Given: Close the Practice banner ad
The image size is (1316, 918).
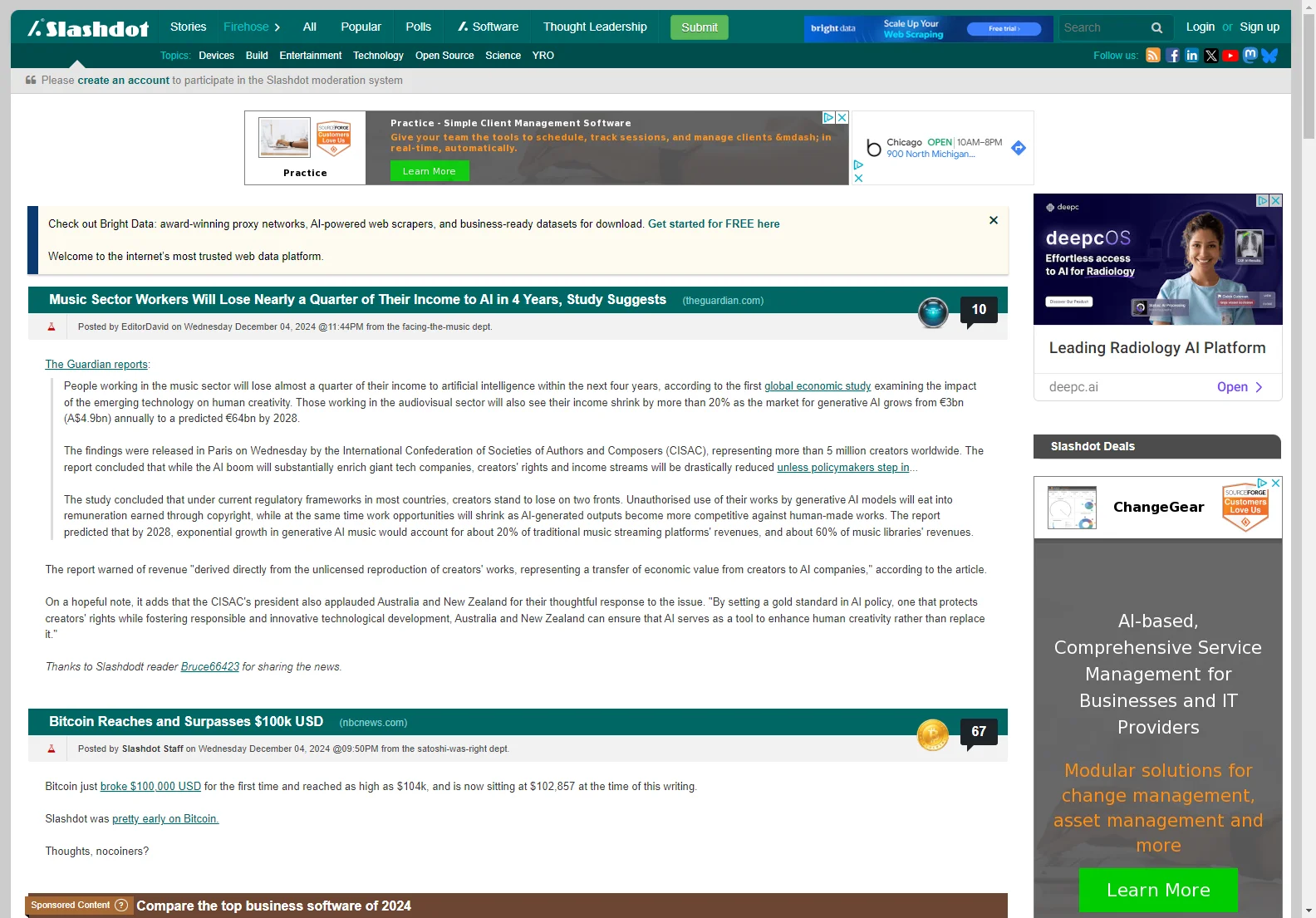Looking at the screenshot, I should [x=842, y=118].
